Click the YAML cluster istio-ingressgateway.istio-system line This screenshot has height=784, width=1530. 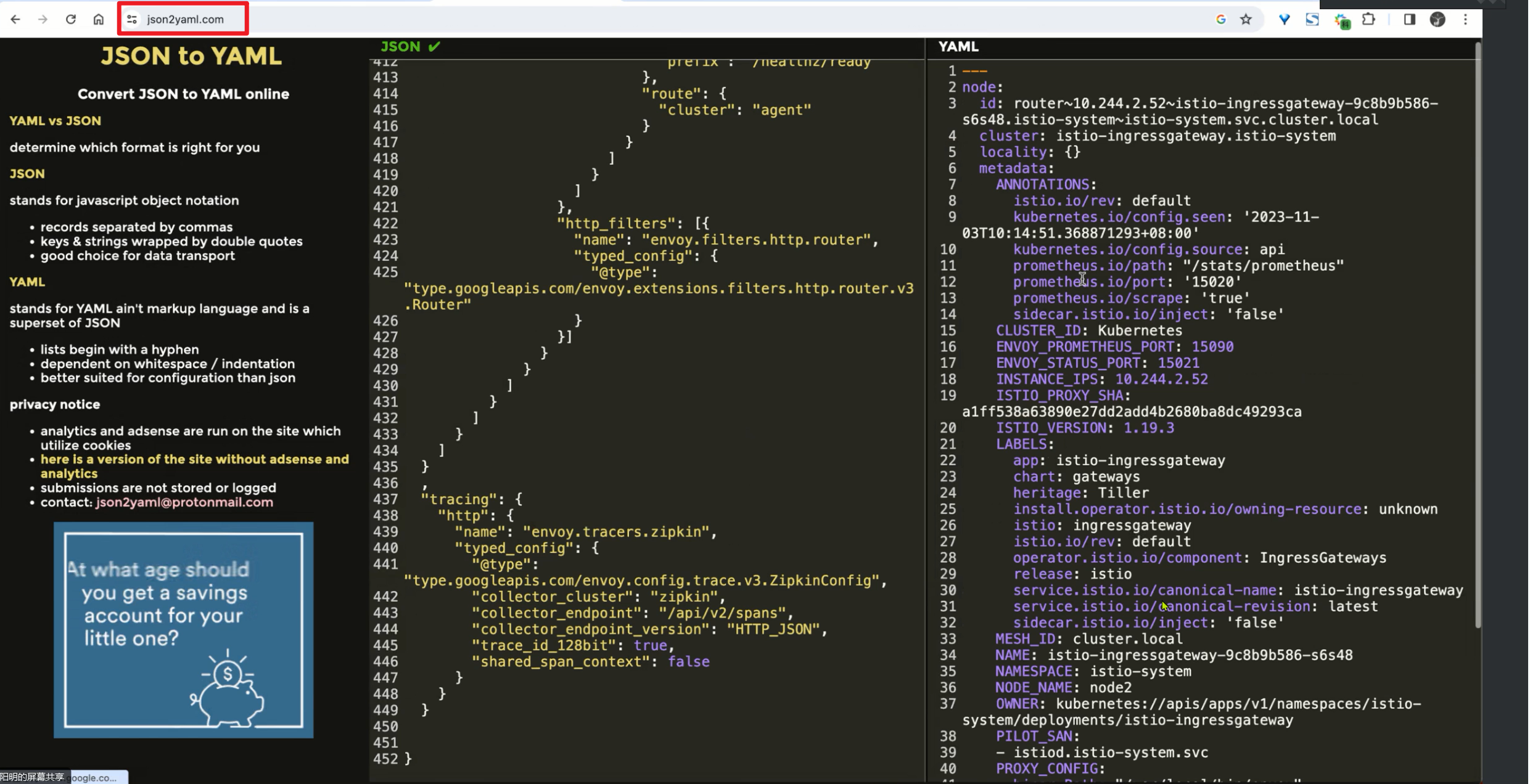[x=1158, y=136]
